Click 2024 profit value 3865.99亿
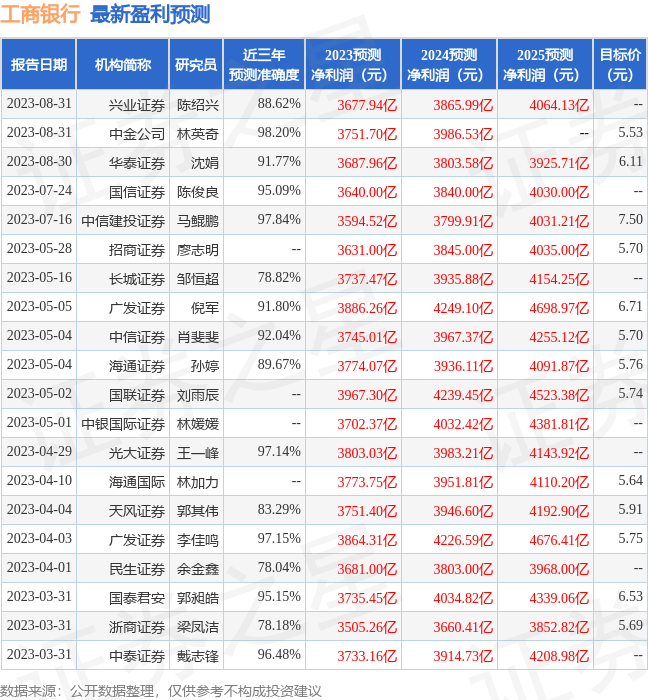648x700 pixels. tap(463, 105)
